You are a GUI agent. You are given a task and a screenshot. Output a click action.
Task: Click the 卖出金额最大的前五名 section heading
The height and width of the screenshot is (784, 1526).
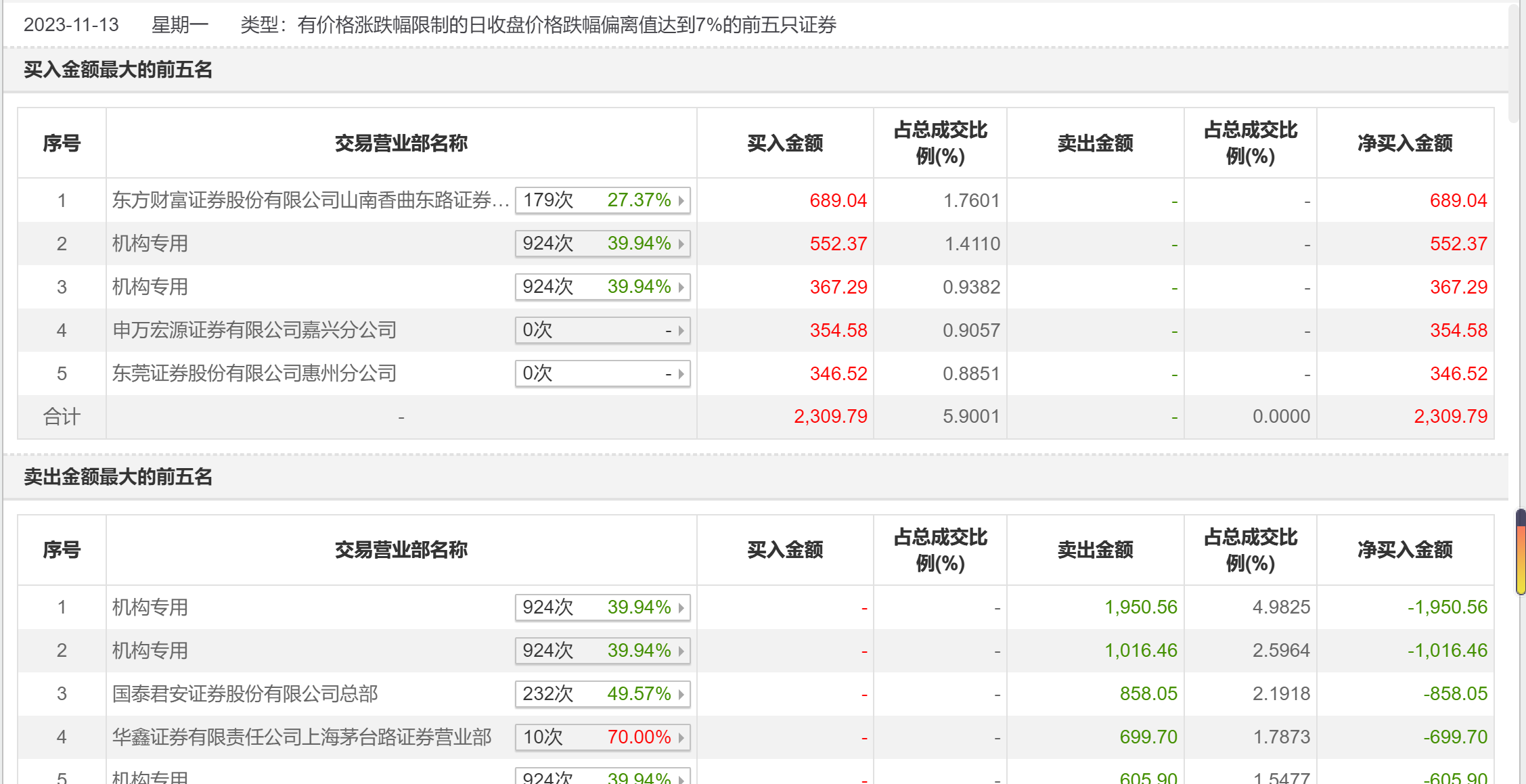click(x=118, y=477)
